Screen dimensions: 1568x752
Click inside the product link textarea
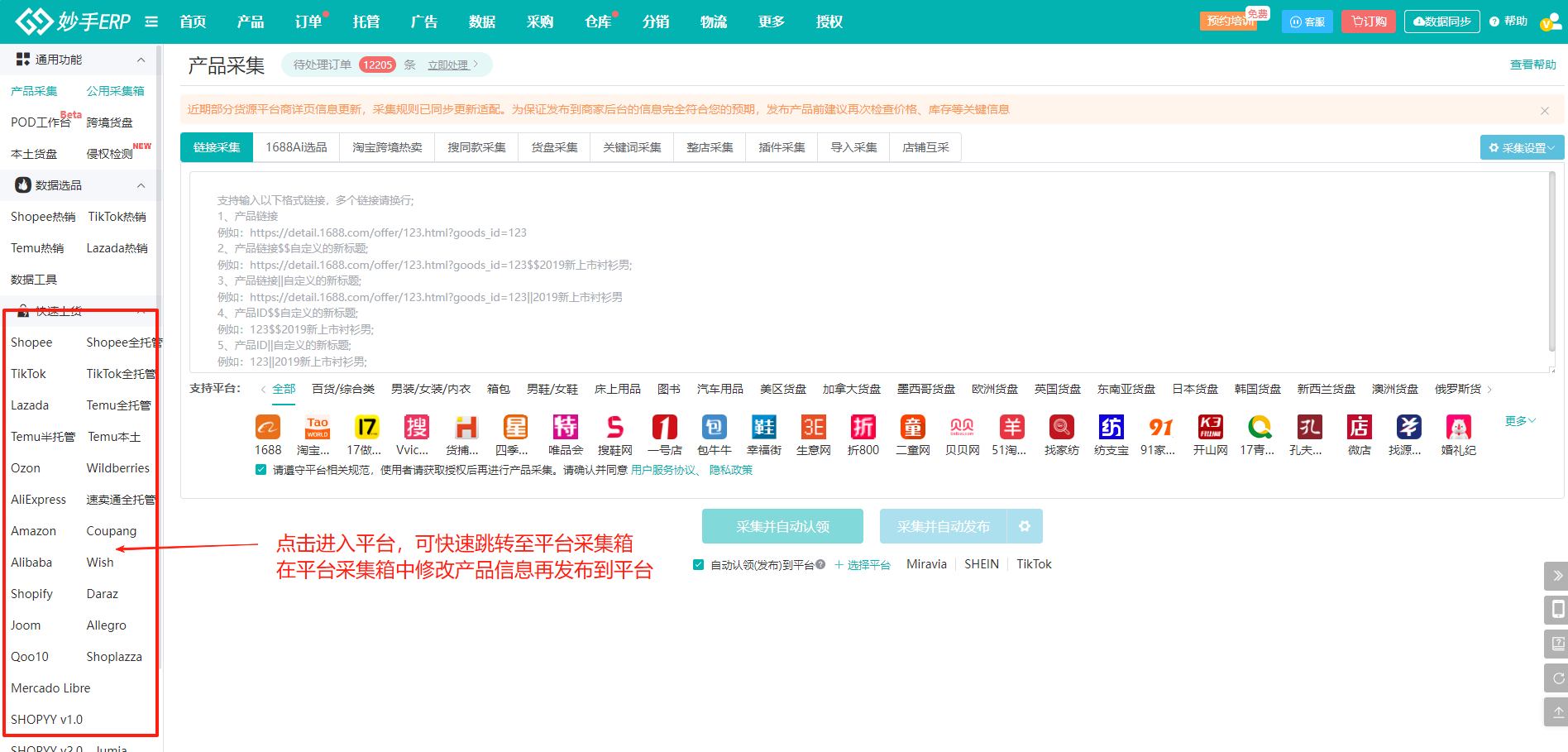[872, 272]
